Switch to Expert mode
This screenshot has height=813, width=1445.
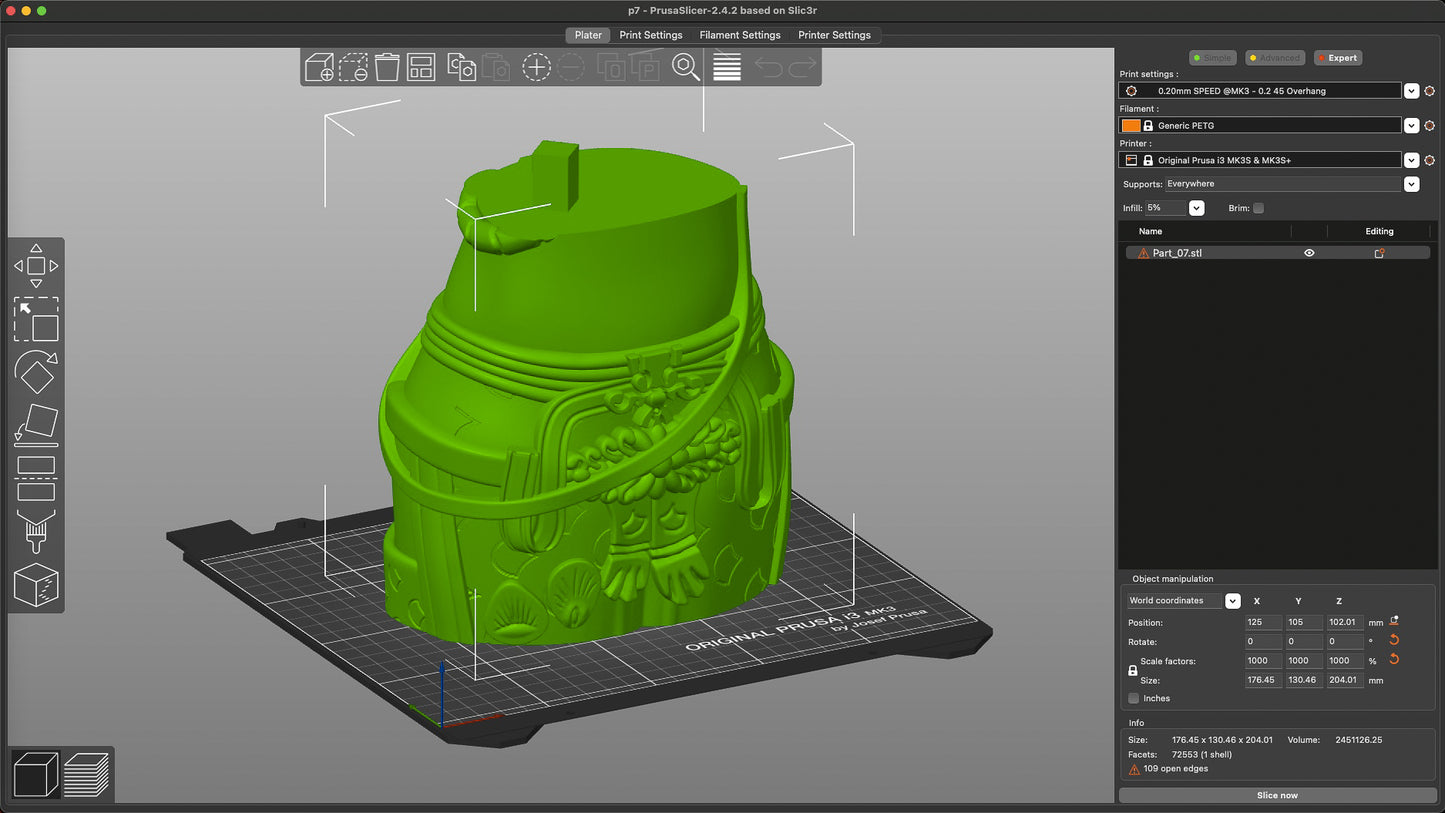1337,58
